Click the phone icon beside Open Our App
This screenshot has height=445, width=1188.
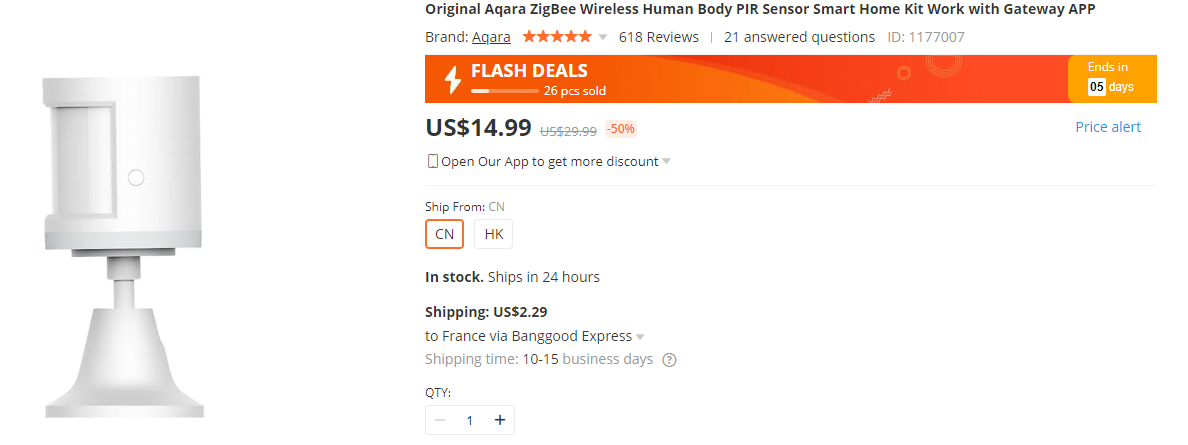(433, 161)
